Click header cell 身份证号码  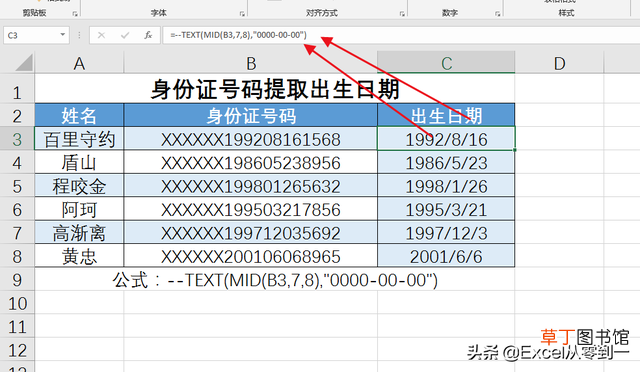(251, 116)
